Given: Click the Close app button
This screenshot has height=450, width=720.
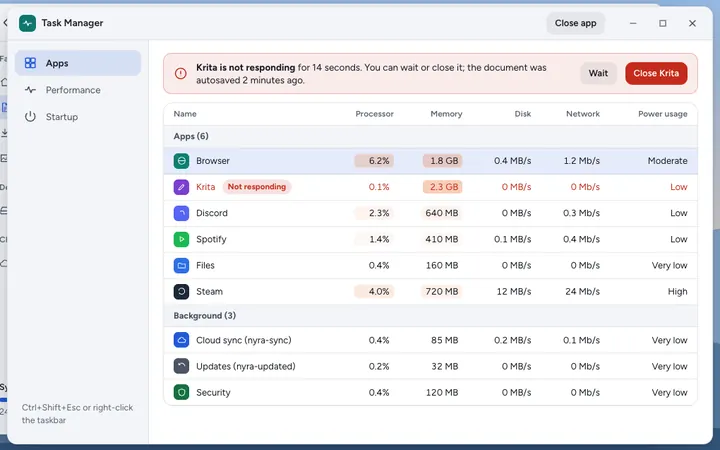Looking at the screenshot, I should 575,23.
